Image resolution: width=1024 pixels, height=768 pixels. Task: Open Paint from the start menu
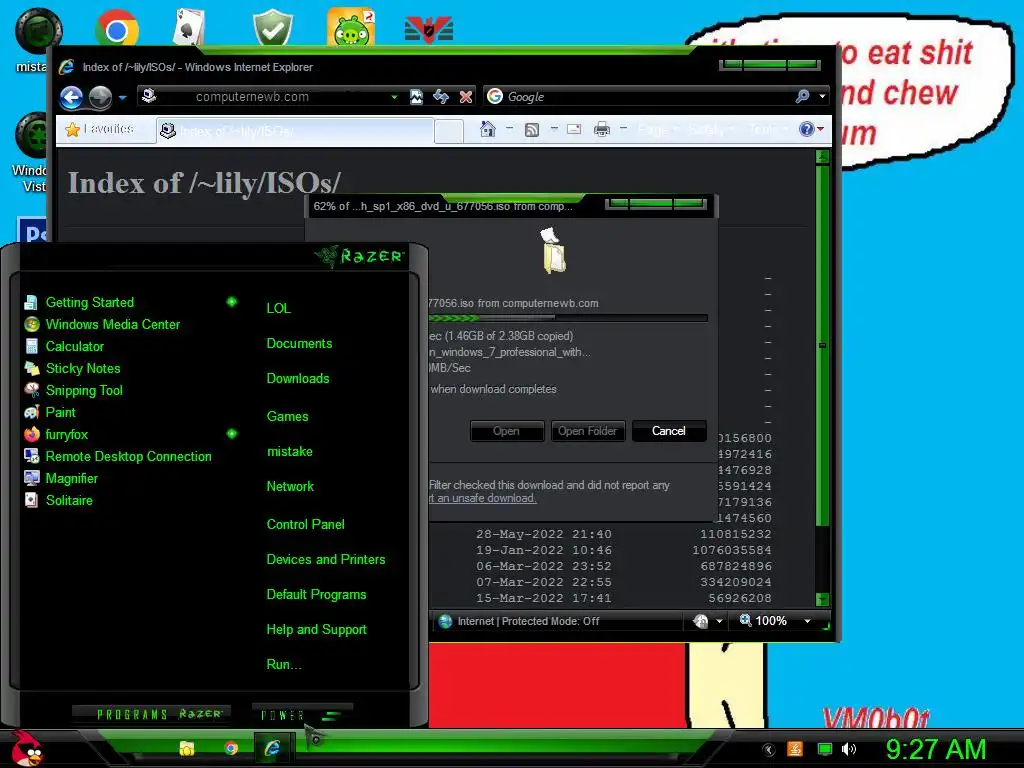(60, 412)
